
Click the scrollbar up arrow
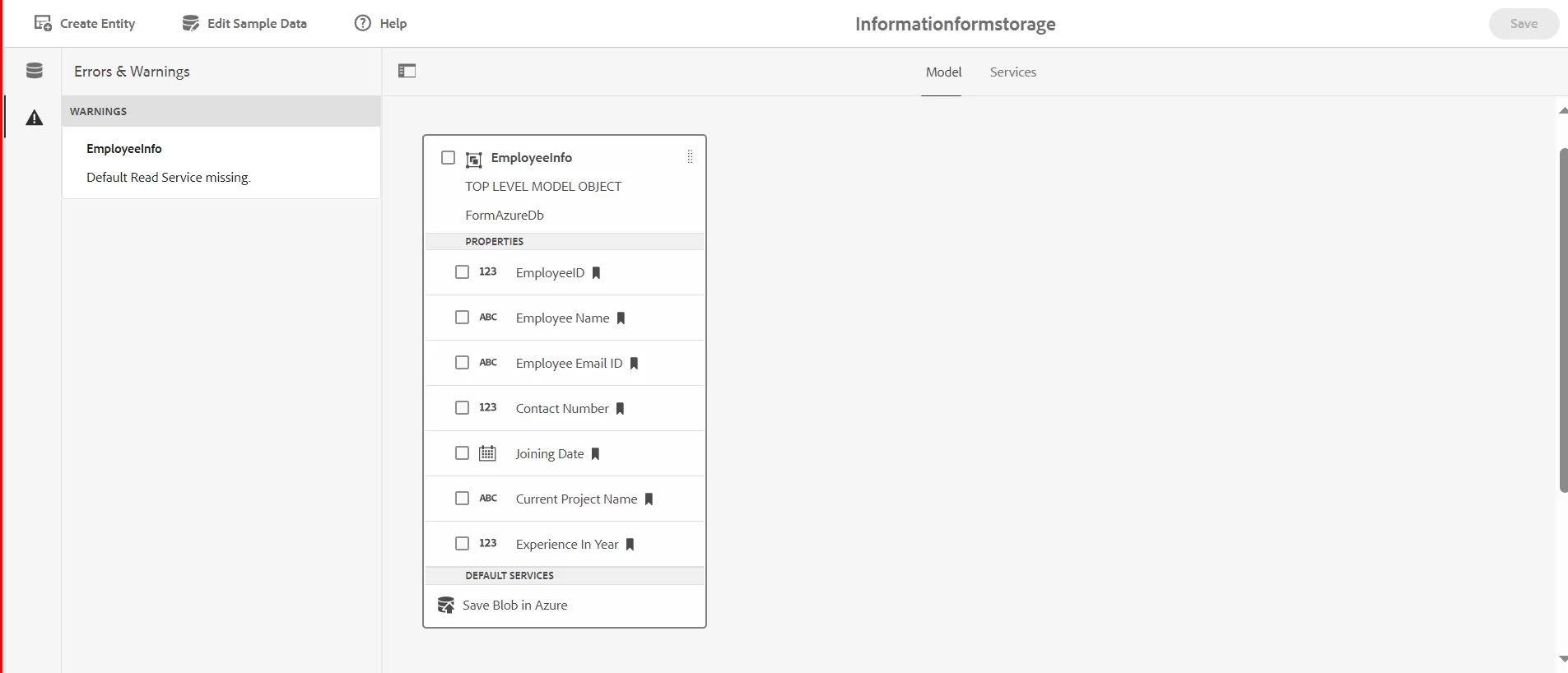coord(1563,110)
